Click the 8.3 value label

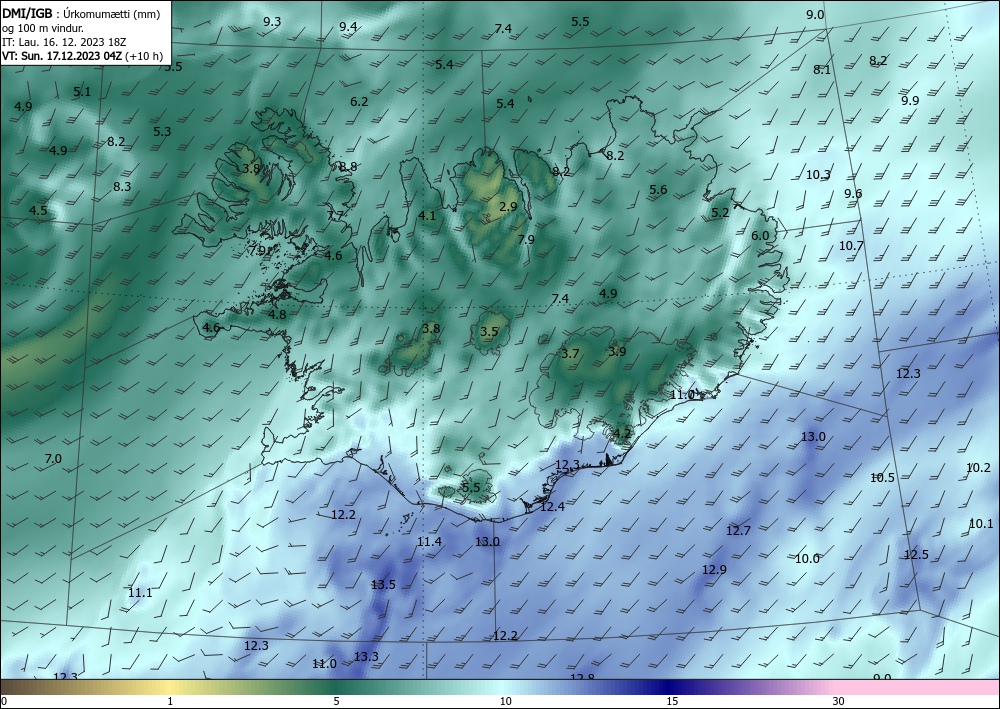122,187
